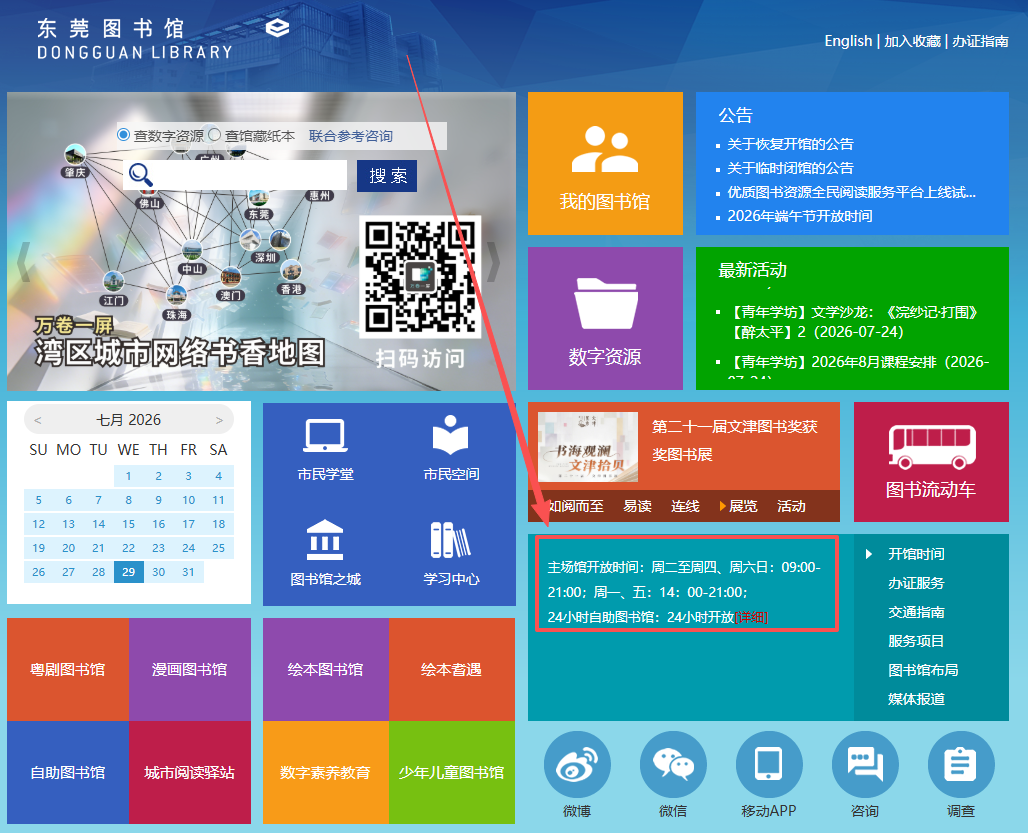Open the 移动APP tablet icon

[769, 764]
